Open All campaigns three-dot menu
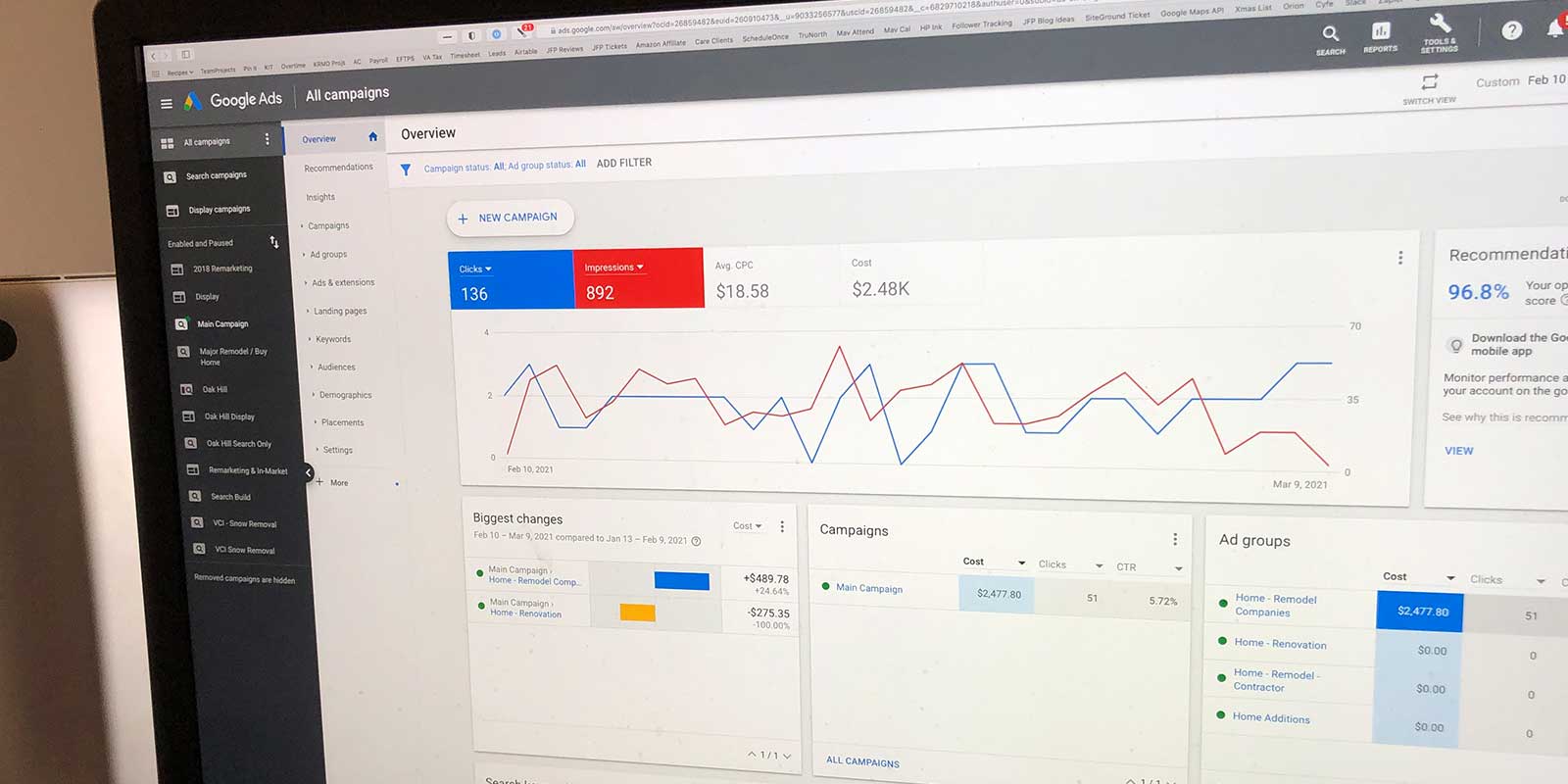The width and height of the screenshot is (1568, 784). [x=267, y=139]
